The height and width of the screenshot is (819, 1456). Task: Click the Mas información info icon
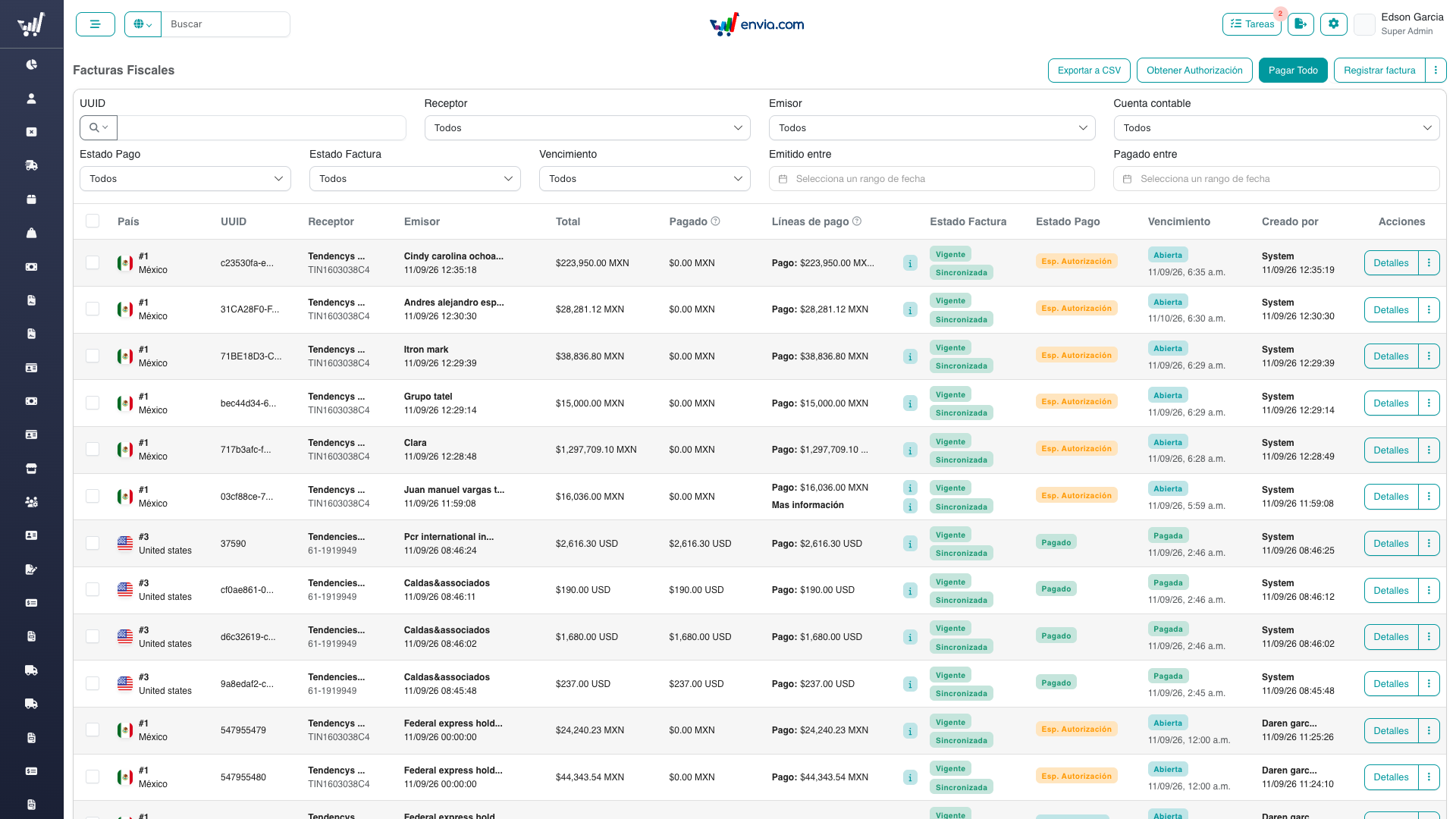coord(911,506)
